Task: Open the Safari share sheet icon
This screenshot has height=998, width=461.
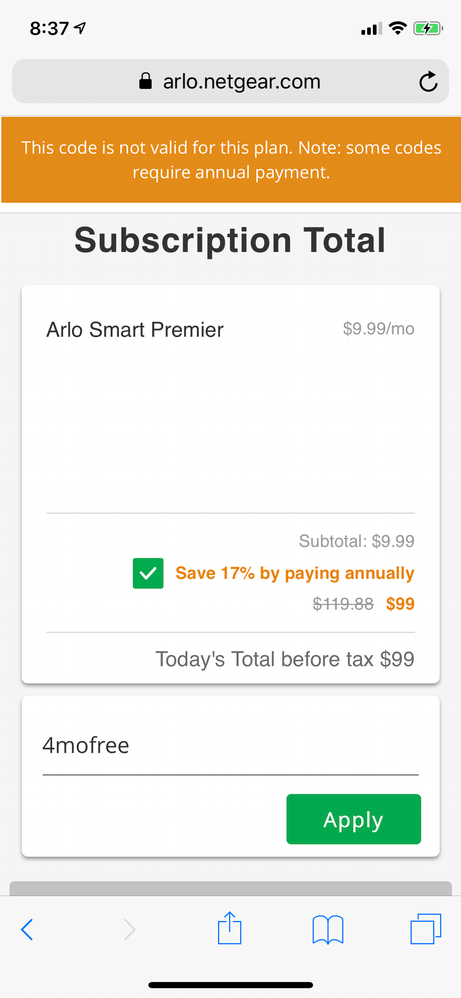Action: [x=230, y=928]
